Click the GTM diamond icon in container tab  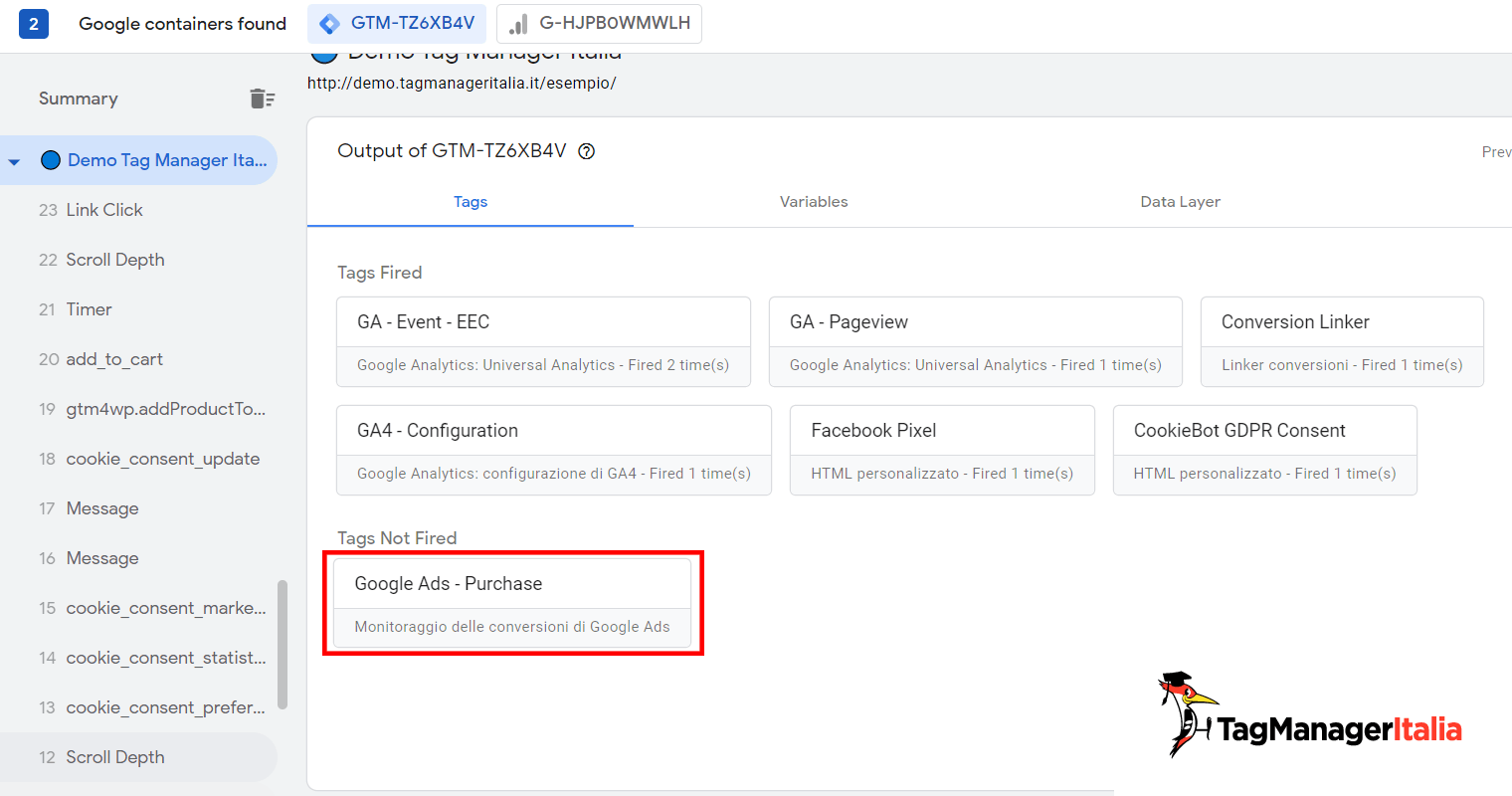pos(329,24)
